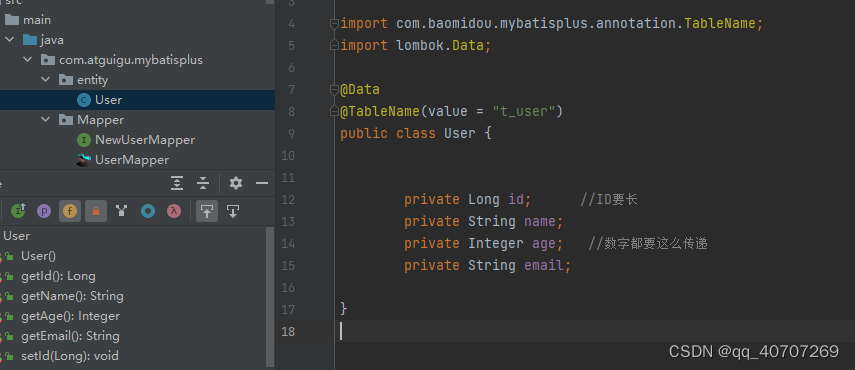
Task: Toggle group methods by defining type
Action: tap(122, 211)
